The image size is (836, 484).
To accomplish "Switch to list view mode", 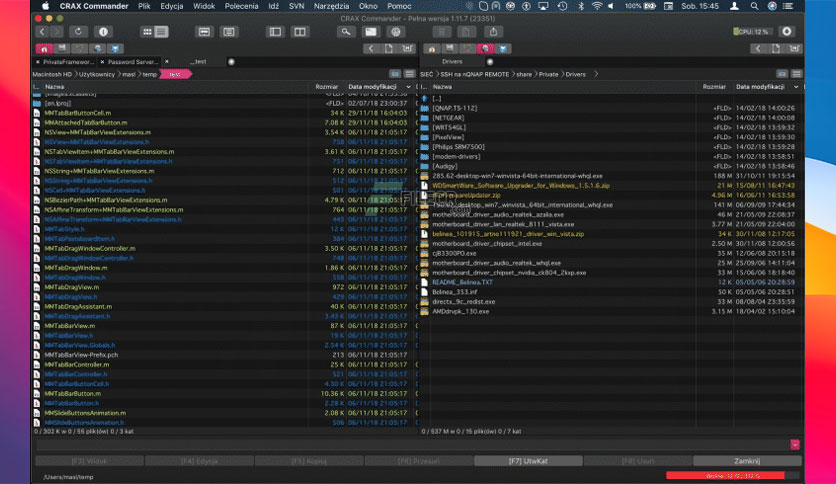I will [x=161, y=32].
